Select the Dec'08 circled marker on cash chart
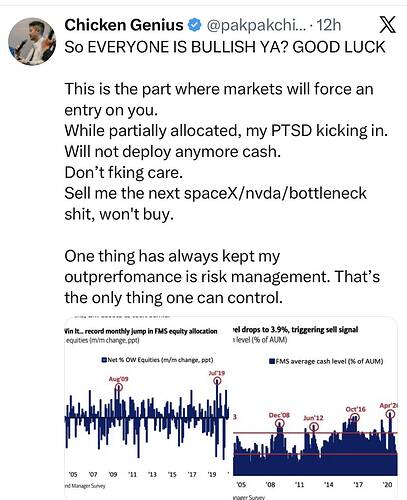Screen dimensions: 407x500 280,423
